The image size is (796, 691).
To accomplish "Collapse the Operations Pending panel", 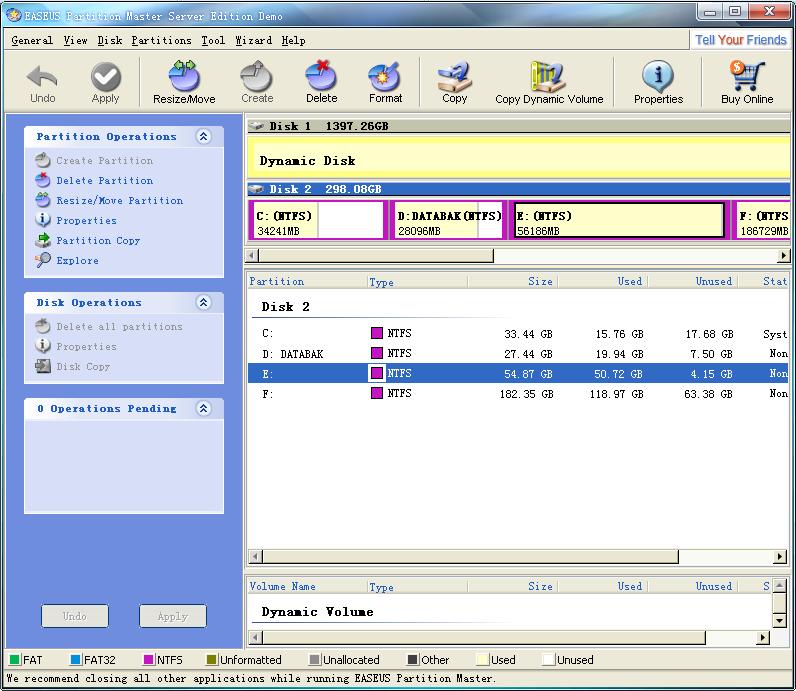I will point(204,408).
